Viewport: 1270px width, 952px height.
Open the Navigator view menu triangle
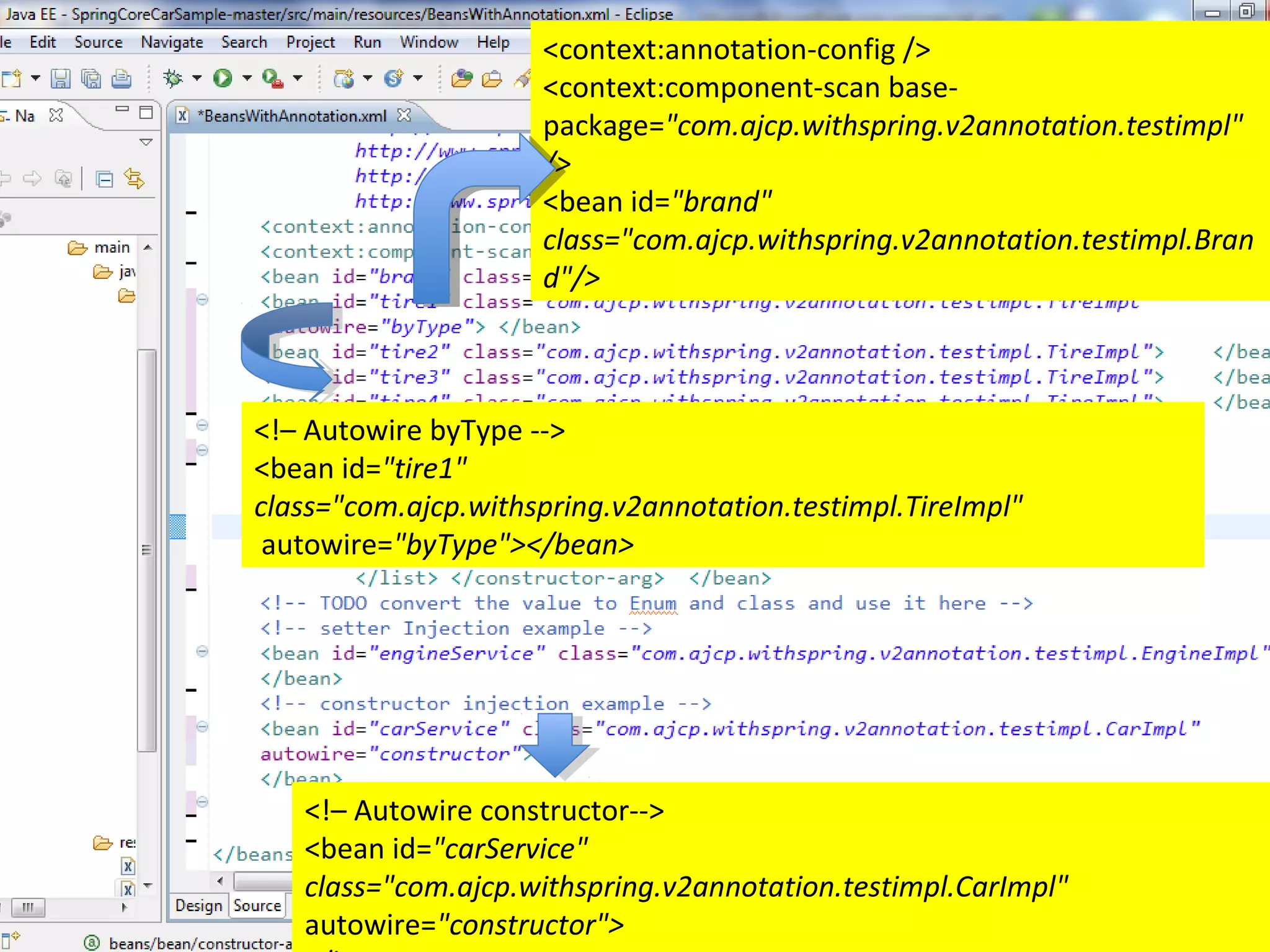click(146, 143)
